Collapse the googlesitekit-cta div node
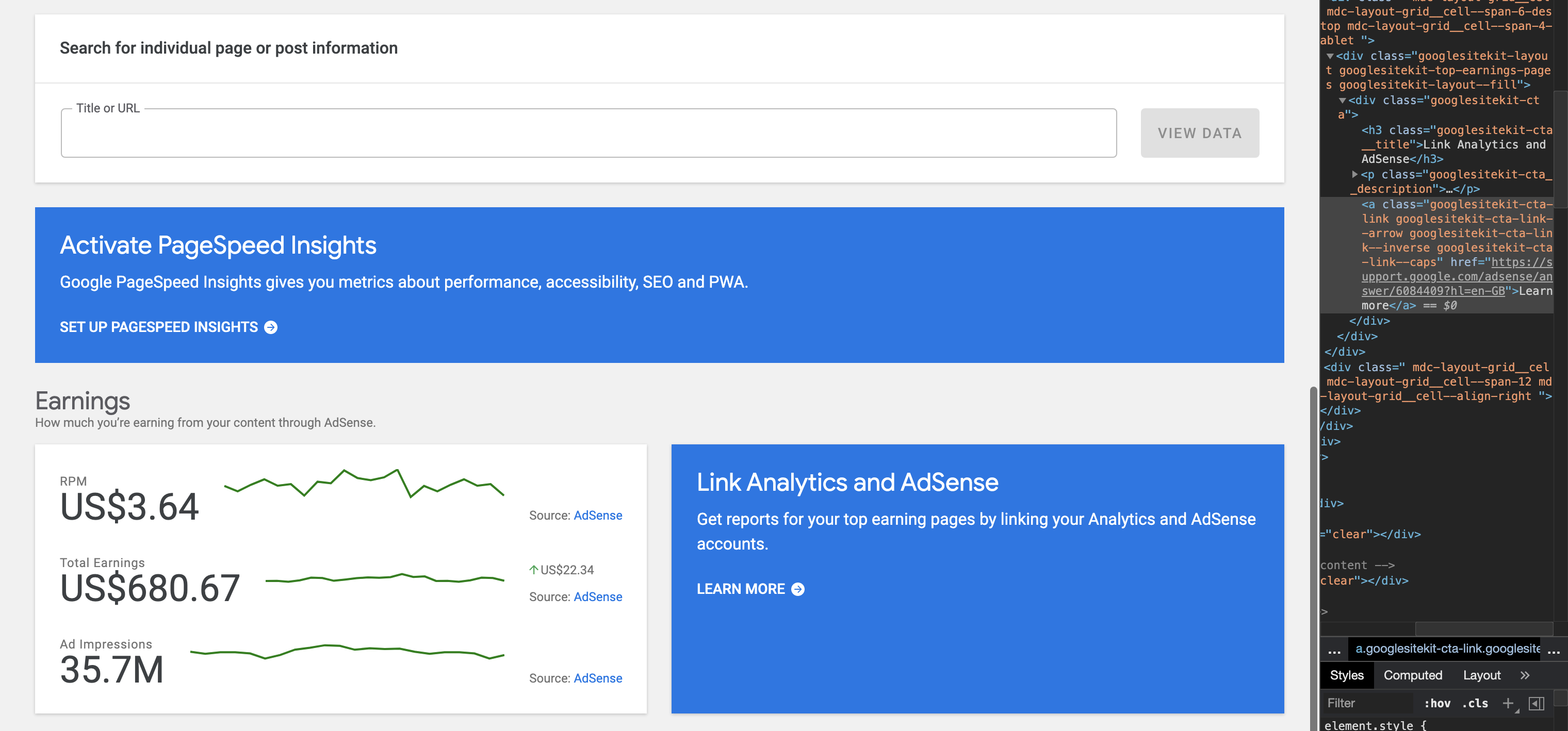Viewport: 1568px width, 731px height. tap(1343, 101)
